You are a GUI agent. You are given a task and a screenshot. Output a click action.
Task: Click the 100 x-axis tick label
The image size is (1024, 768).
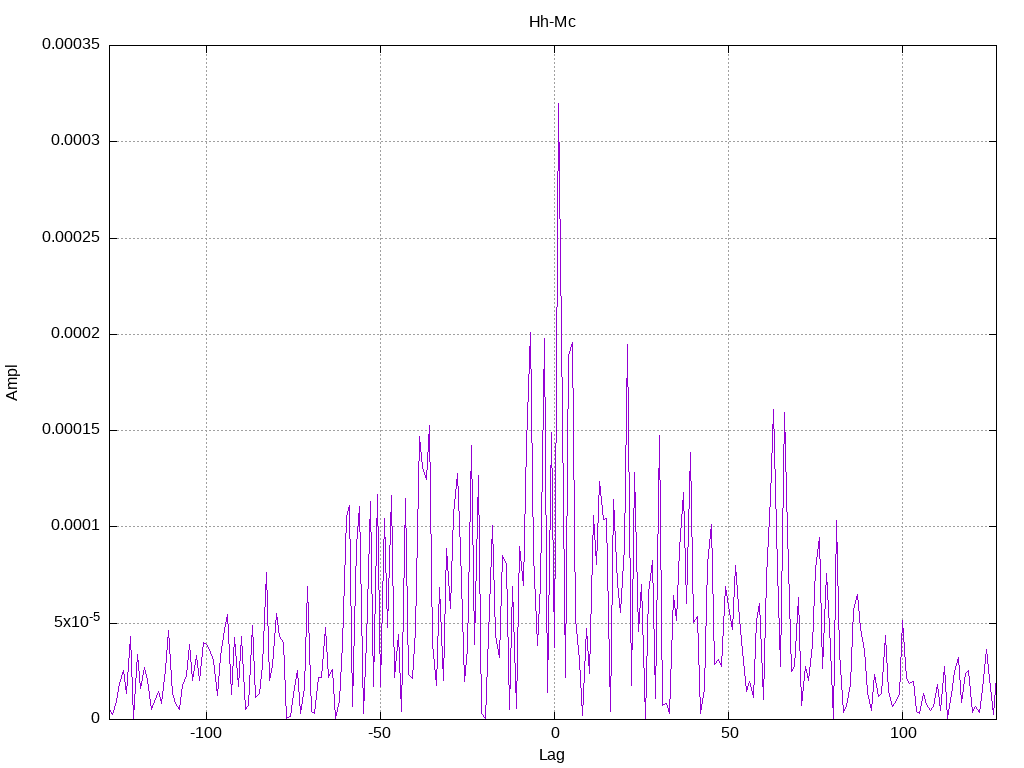[x=903, y=733]
